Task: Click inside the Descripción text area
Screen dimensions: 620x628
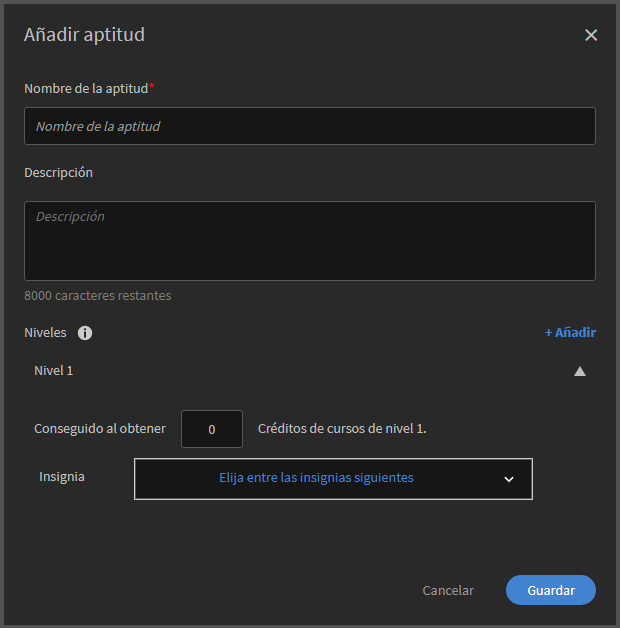Action: point(310,241)
